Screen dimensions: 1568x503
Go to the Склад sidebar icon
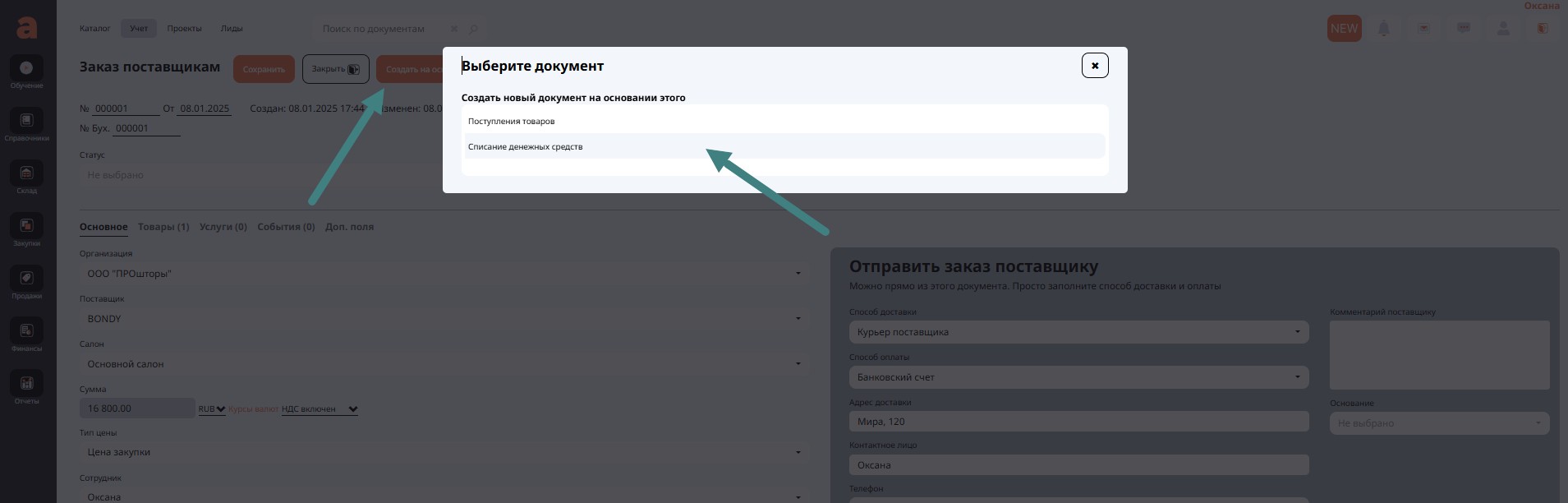26,178
